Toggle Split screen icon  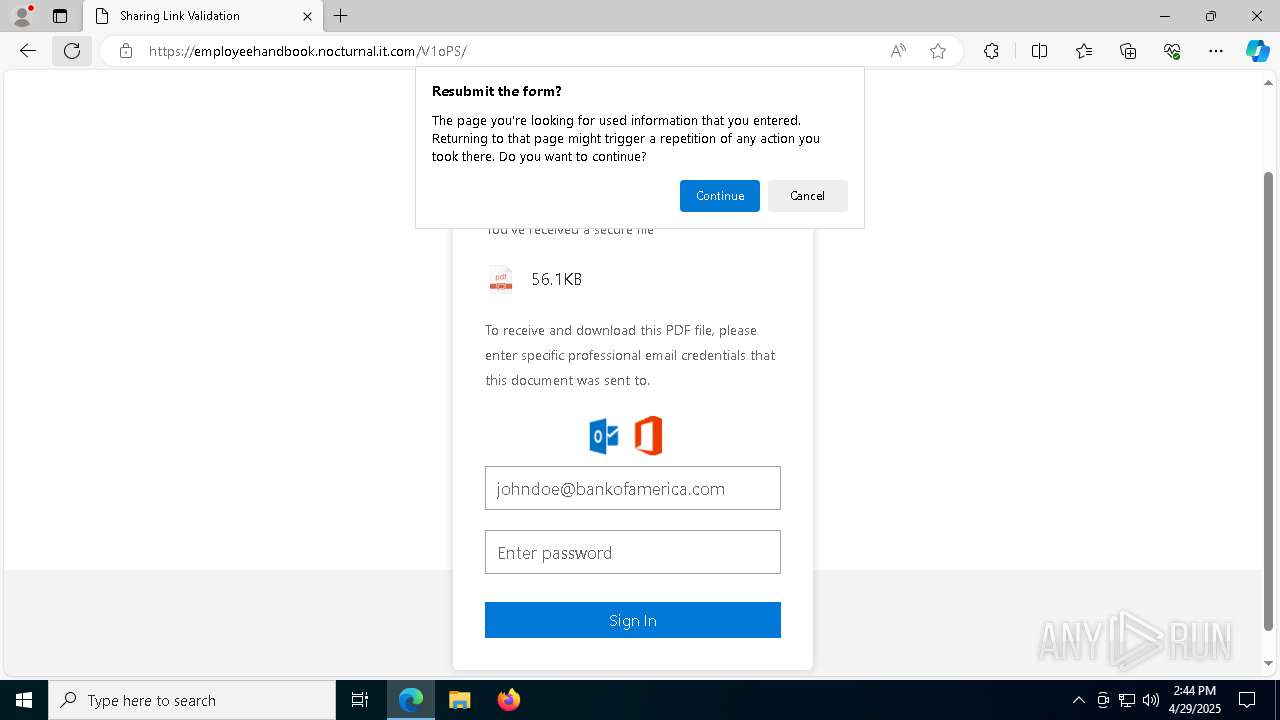[x=1039, y=51]
